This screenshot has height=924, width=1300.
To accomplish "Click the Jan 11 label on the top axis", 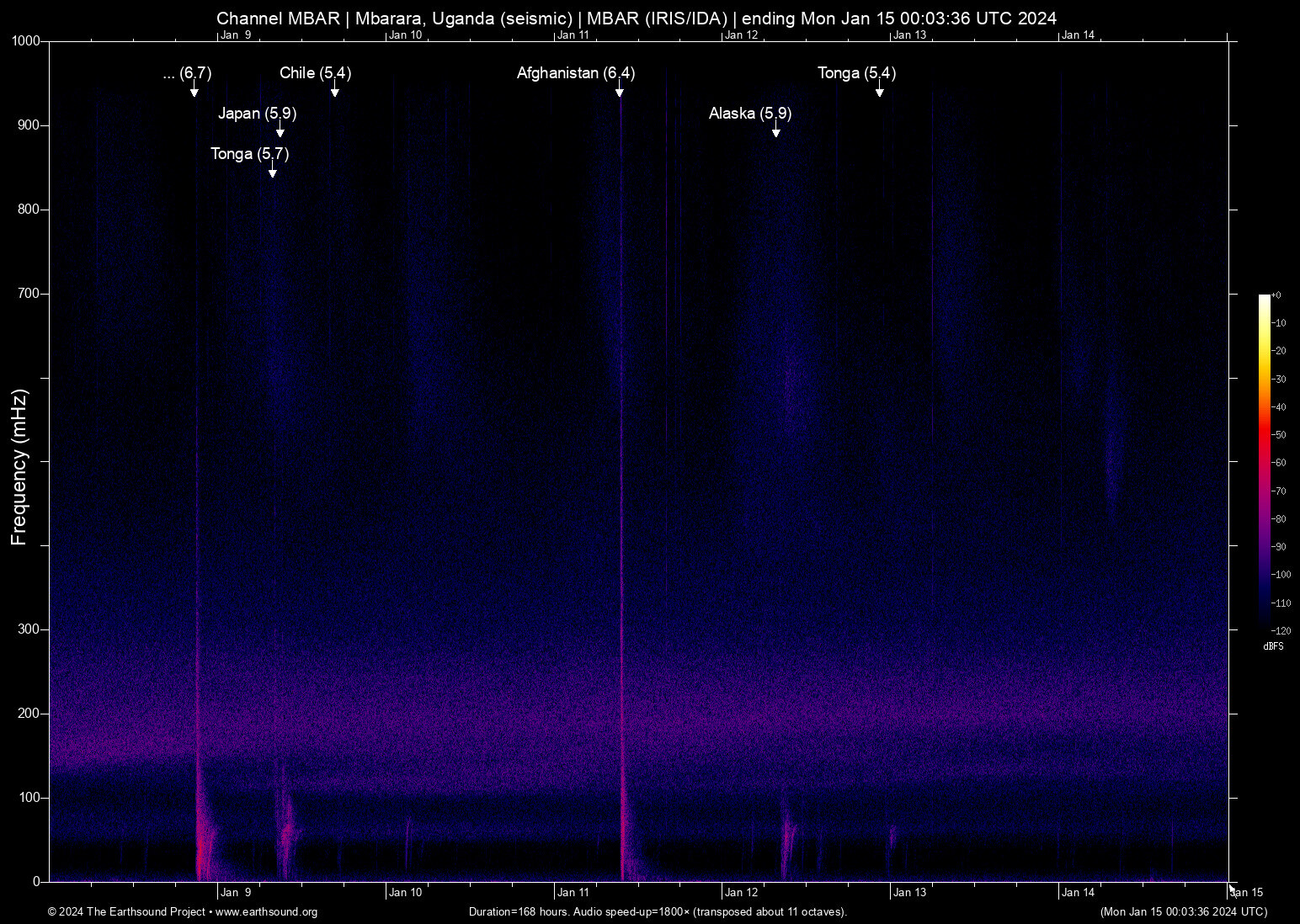I will pos(573,35).
